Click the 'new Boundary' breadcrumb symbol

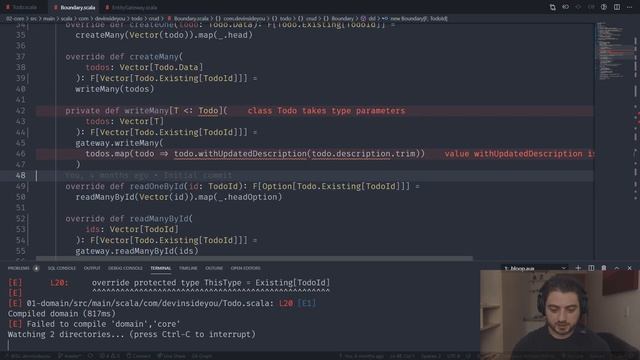pos(415,19)
